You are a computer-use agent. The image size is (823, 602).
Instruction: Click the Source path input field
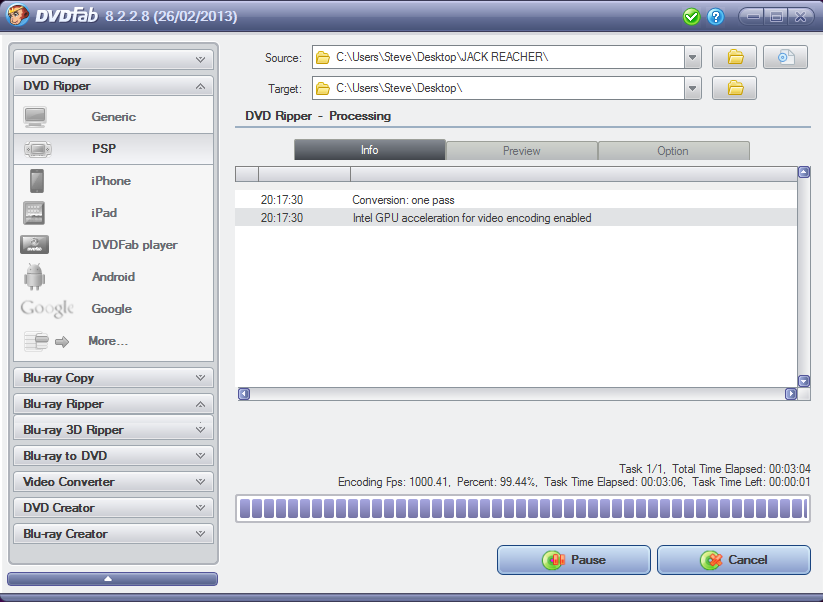[x=499, y=57]
